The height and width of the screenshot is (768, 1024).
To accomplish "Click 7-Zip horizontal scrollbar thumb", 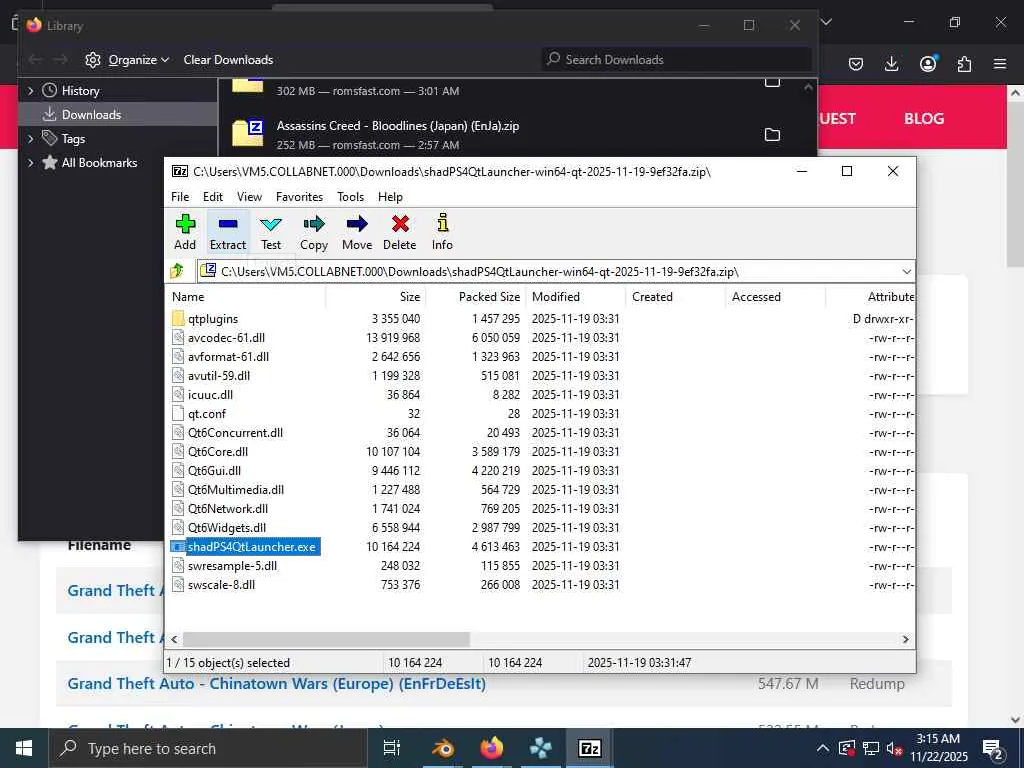I will point(326,639).
